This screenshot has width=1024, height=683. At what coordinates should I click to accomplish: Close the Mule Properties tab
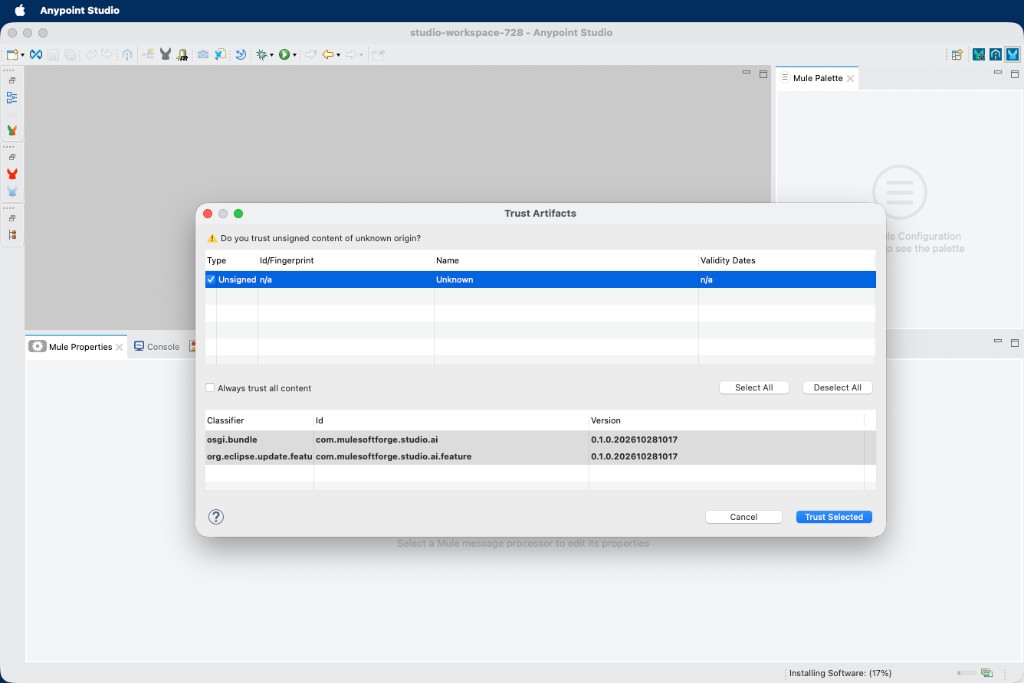click(120, 347)
